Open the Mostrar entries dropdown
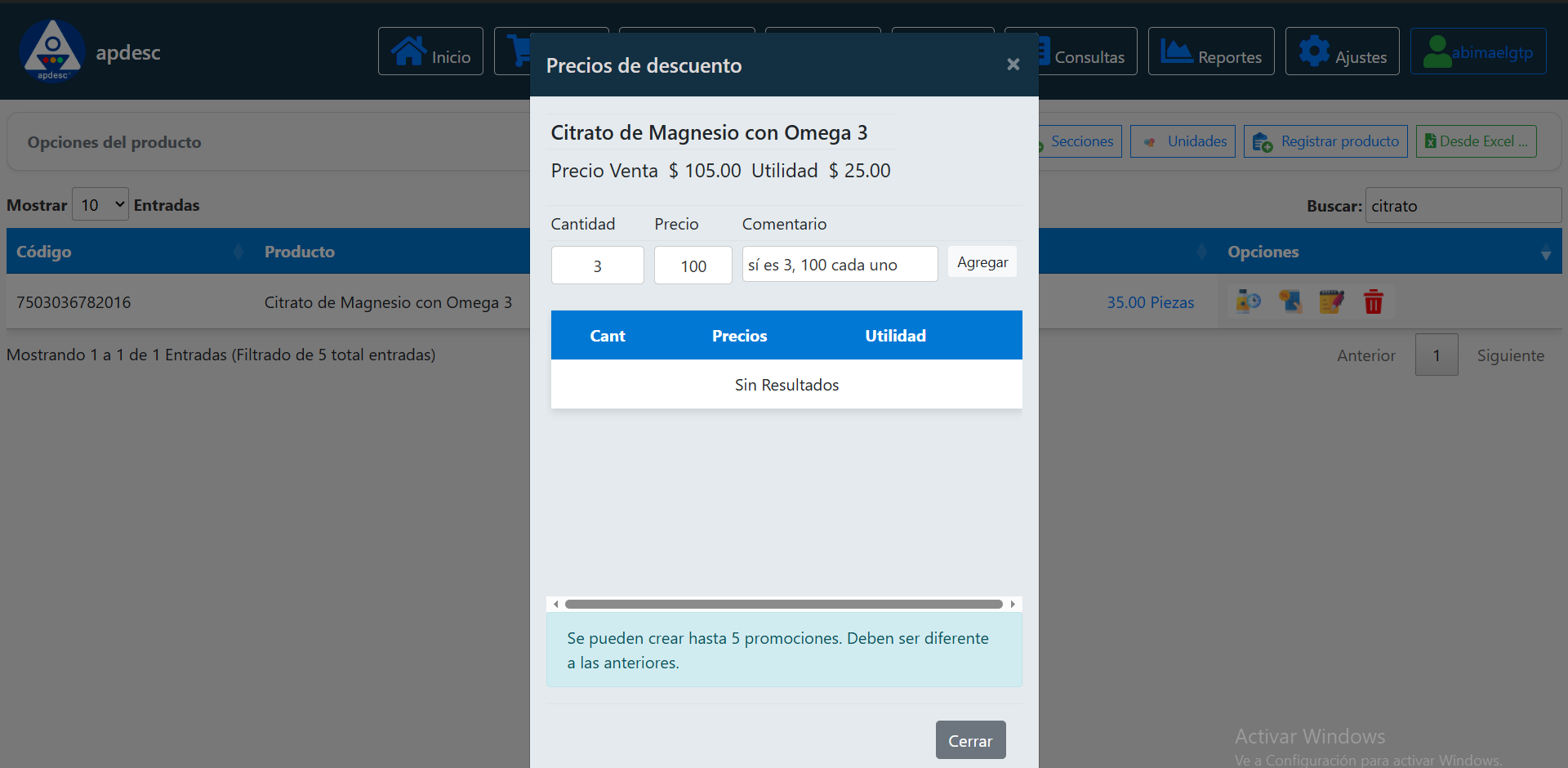Screen dimensions: 1568x768 (99, 203)
